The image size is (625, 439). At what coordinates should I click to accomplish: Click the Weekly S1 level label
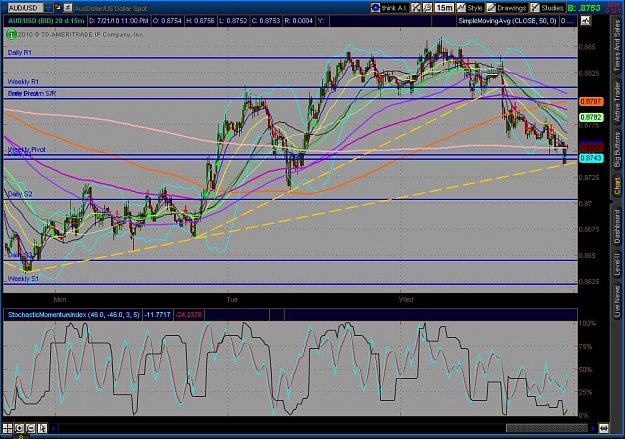23,279
